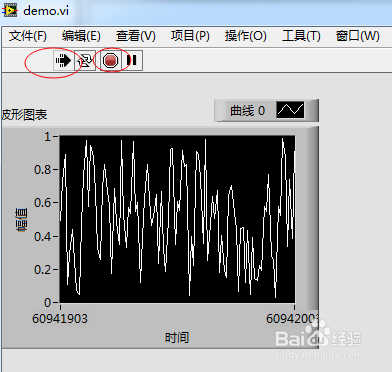Click the demo.vi LabVIEW title icon
The image size is (392, 372).
click(10, 11)
